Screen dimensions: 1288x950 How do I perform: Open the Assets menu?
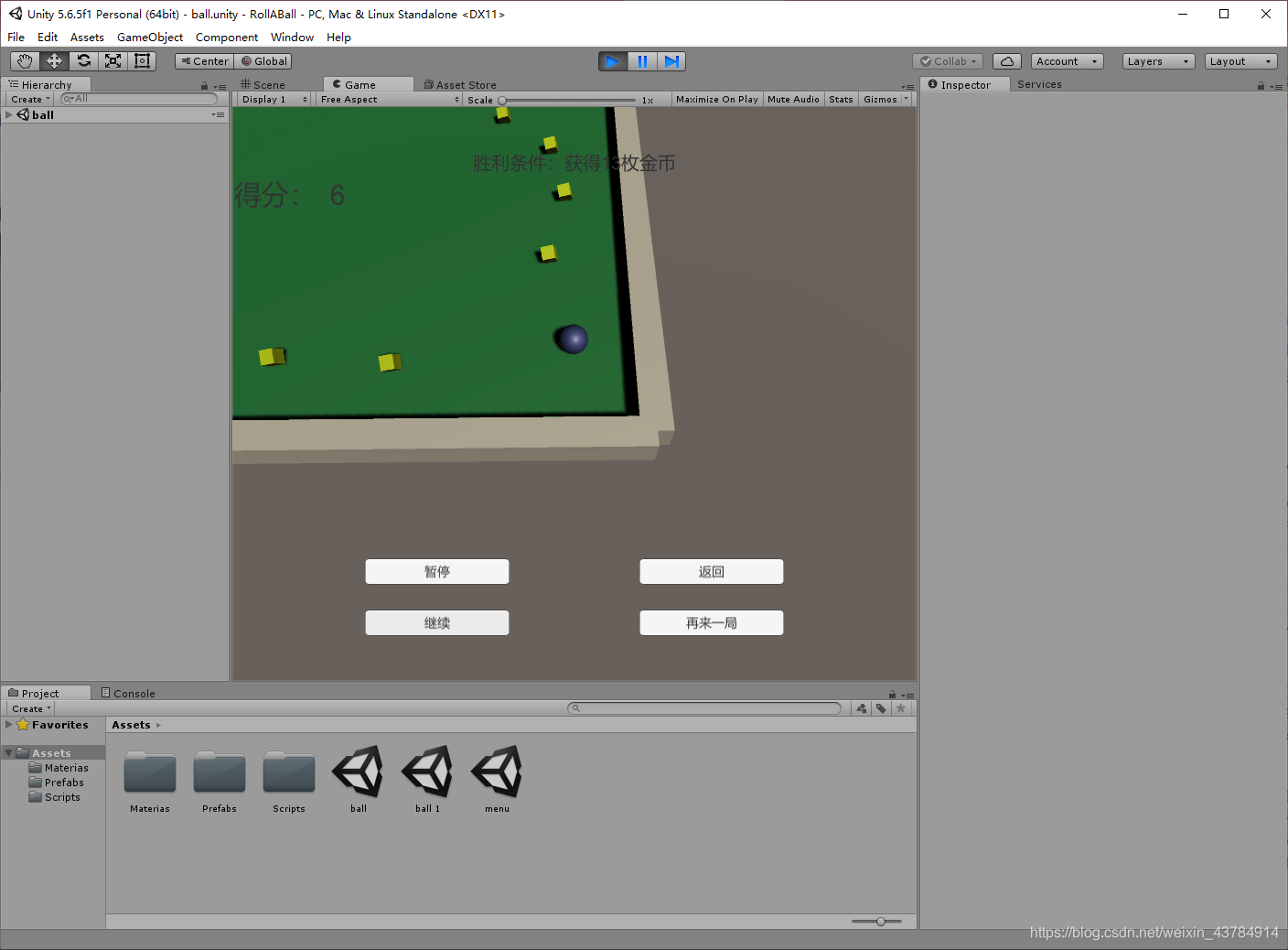pyautogui.click(x=87, y=38)
